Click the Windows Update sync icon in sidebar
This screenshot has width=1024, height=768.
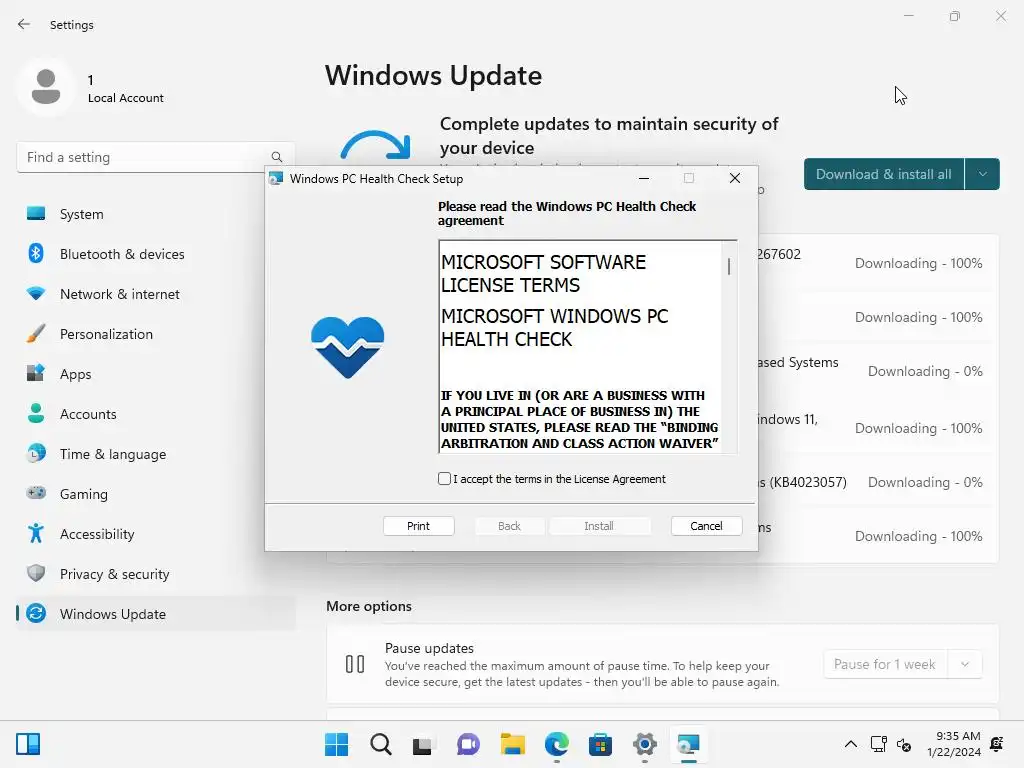point(36,613)
